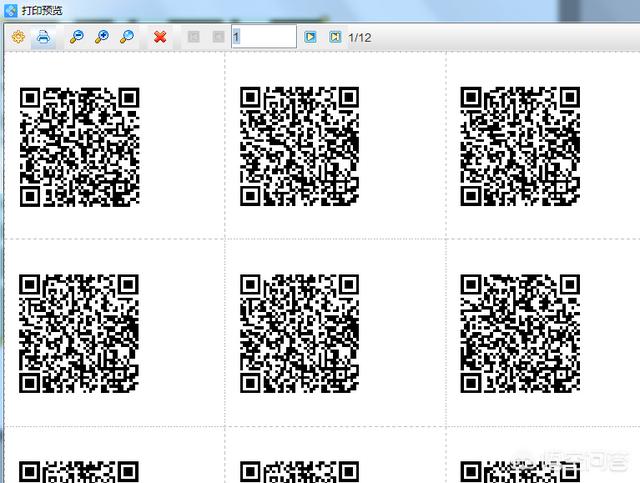Click the page number input field
The height and width of the screenshot is (483, 640).
[x=263, y=37]
